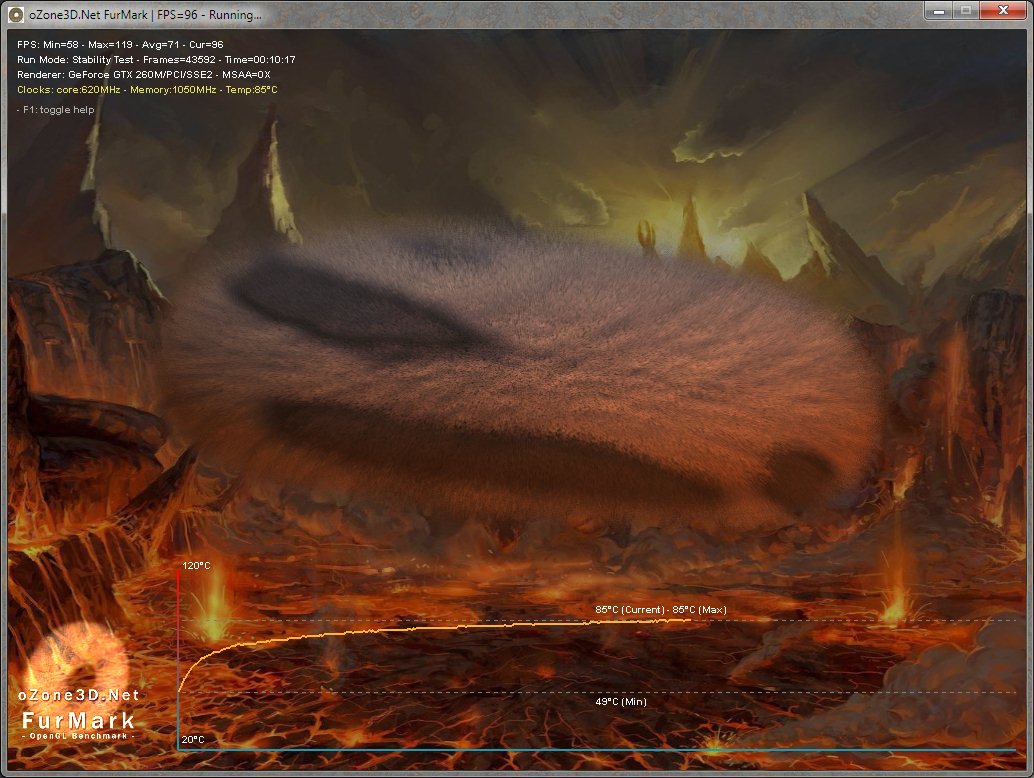The height and width of the screenshot is (778, 1034).
Task: Click the FurMark app icon in title bar
Action: pyautogui.click(x=16, y=14)
